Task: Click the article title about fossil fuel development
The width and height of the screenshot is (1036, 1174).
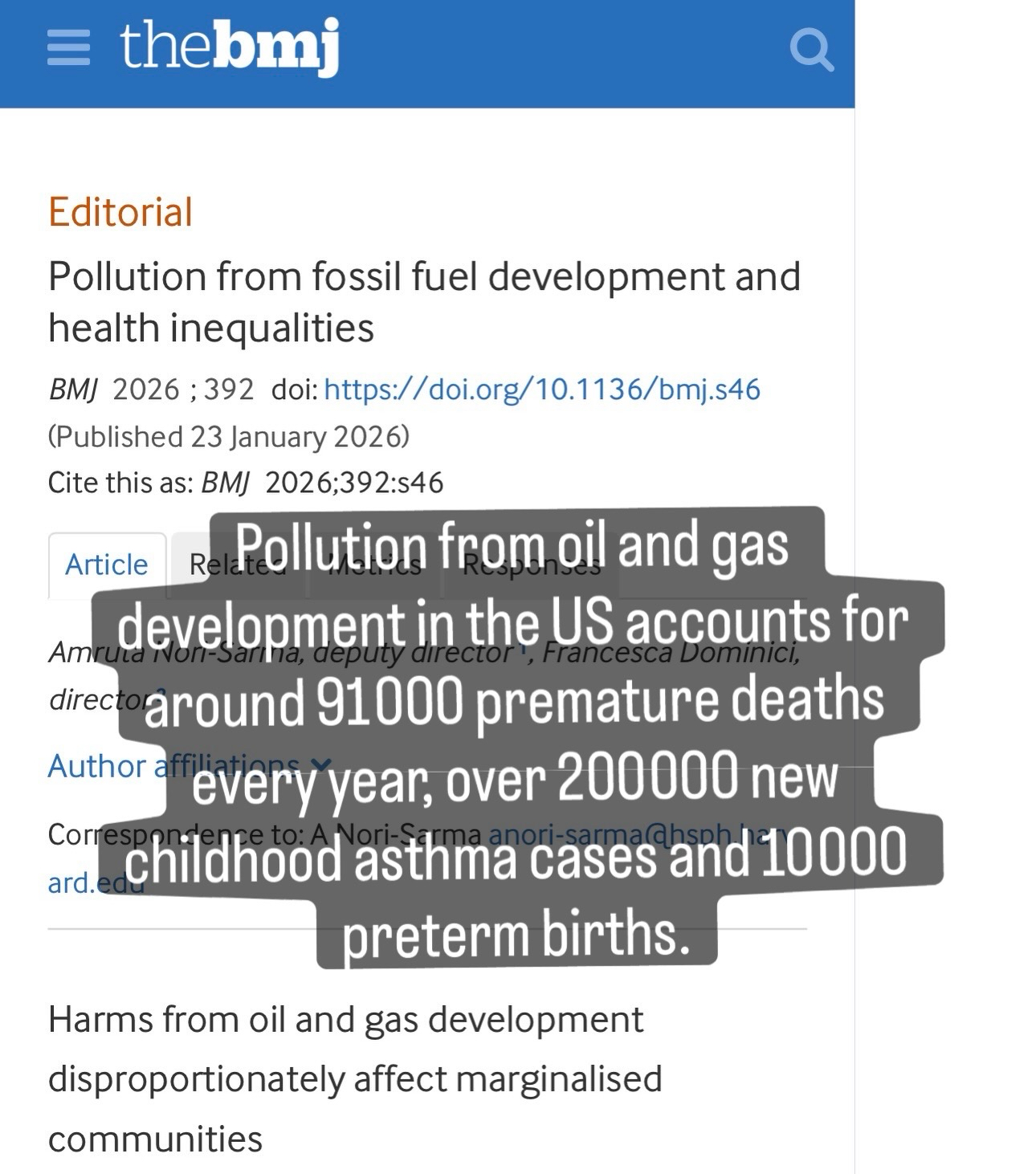Action: point(424,302)
